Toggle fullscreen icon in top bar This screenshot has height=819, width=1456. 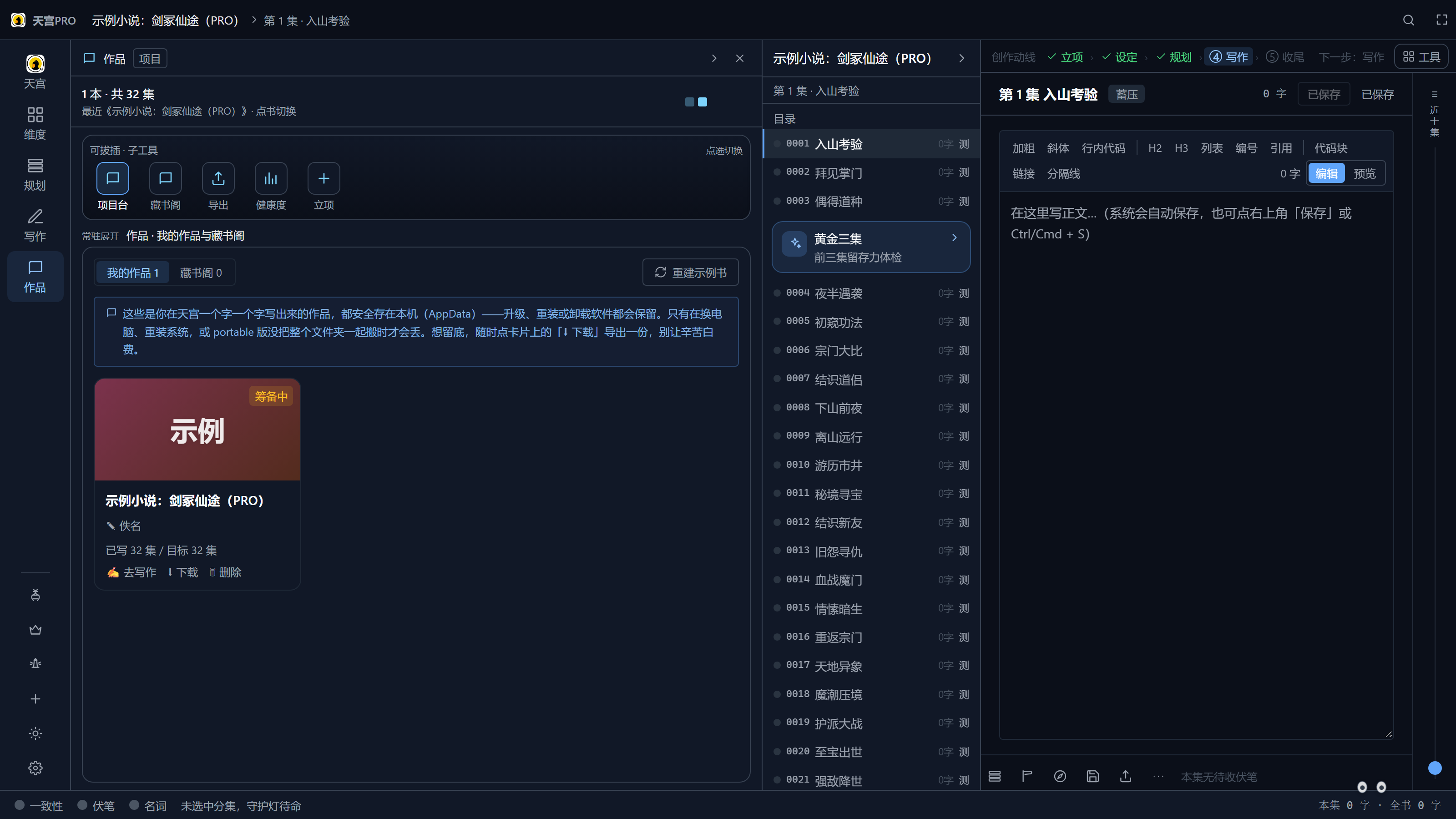[1442, 20]
